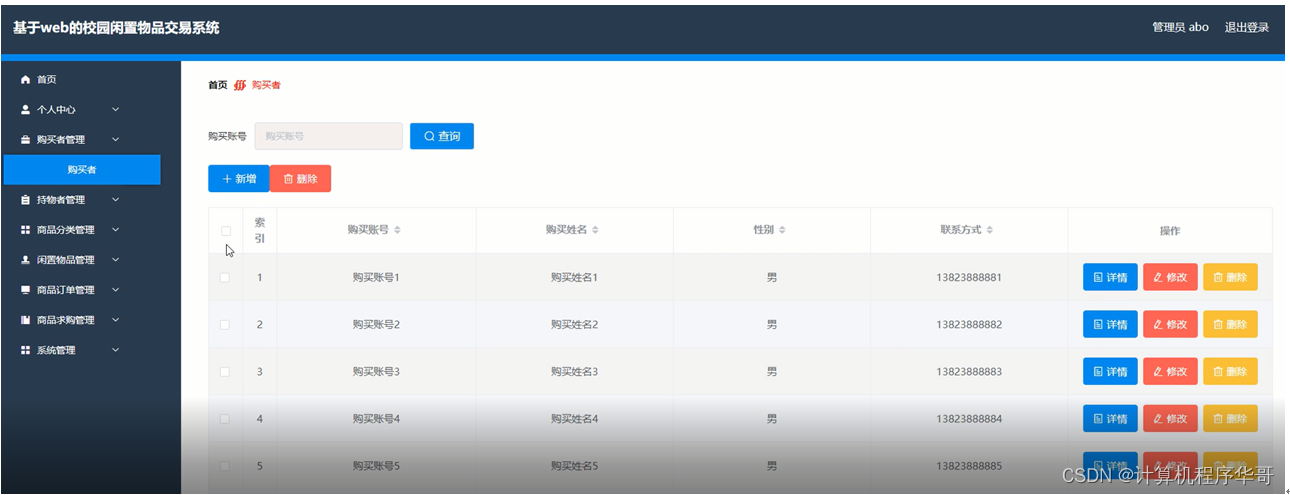The height and width of the screenshot is (495, 1290).
Task: Open 详情 for 购买账号4
Action: [x=1110, y=418]
